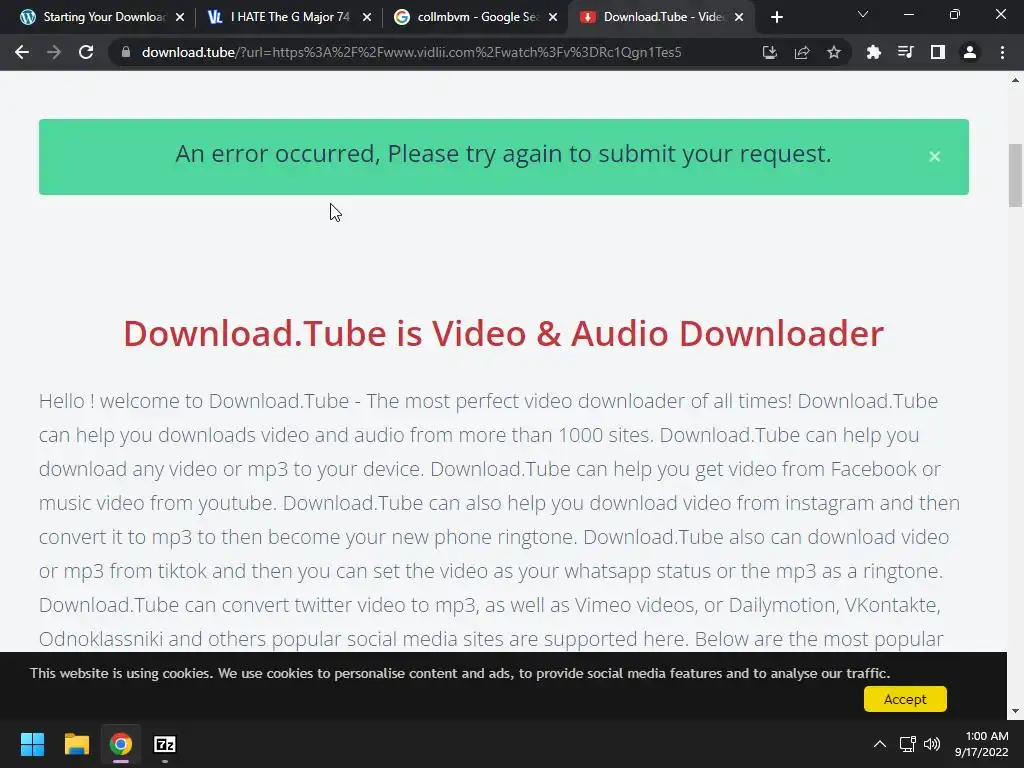Dismiss the error occurred alert
The height and width of the screenshot is (768, 1024).
[x=935, y=156]
